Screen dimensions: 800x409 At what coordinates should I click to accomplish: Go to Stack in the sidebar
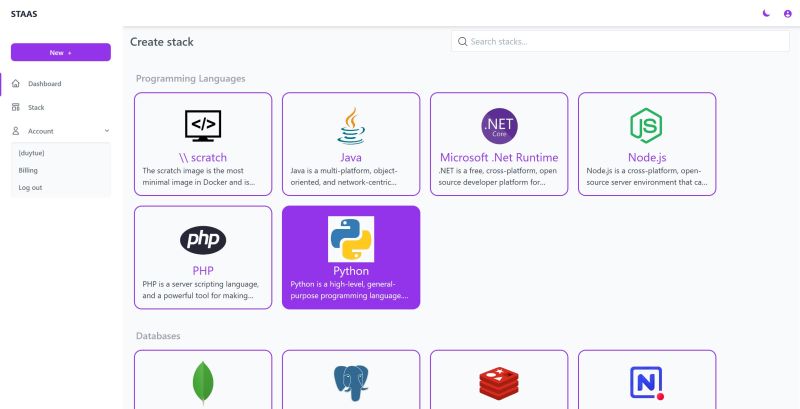pos(36,108)
